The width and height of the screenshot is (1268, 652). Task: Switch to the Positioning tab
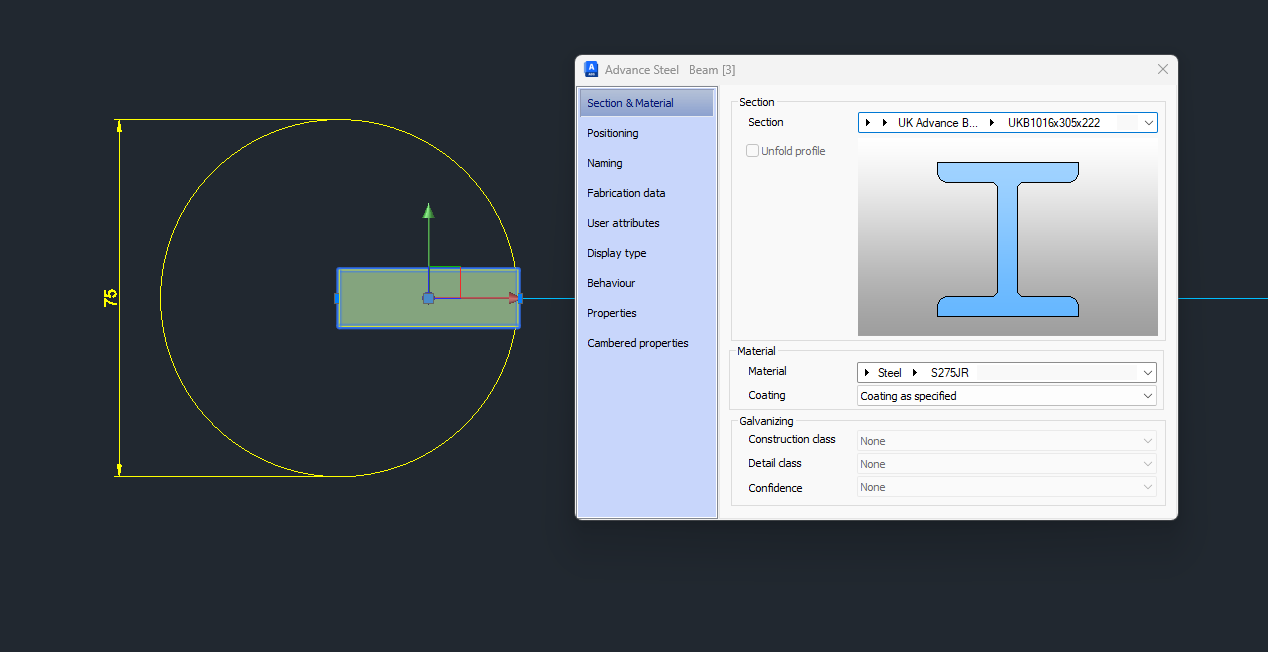click(x=646, y=133)
